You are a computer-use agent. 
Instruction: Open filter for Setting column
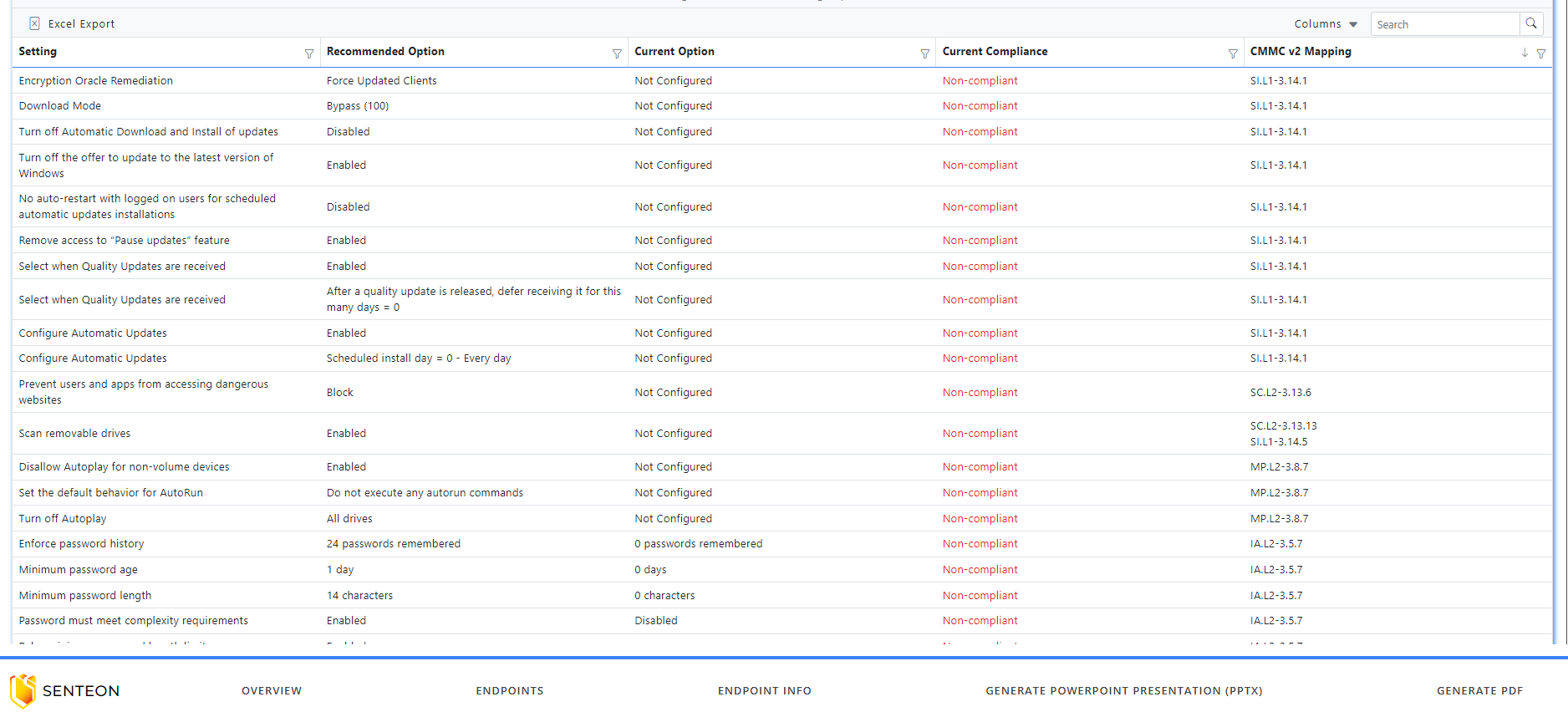tap(309, 53)
